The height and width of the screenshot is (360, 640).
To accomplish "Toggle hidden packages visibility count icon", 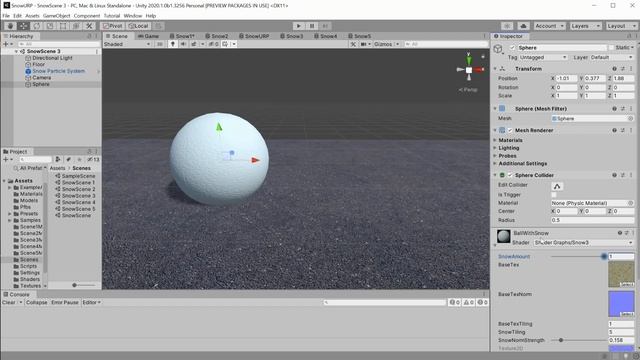I will tap(93, 160).
